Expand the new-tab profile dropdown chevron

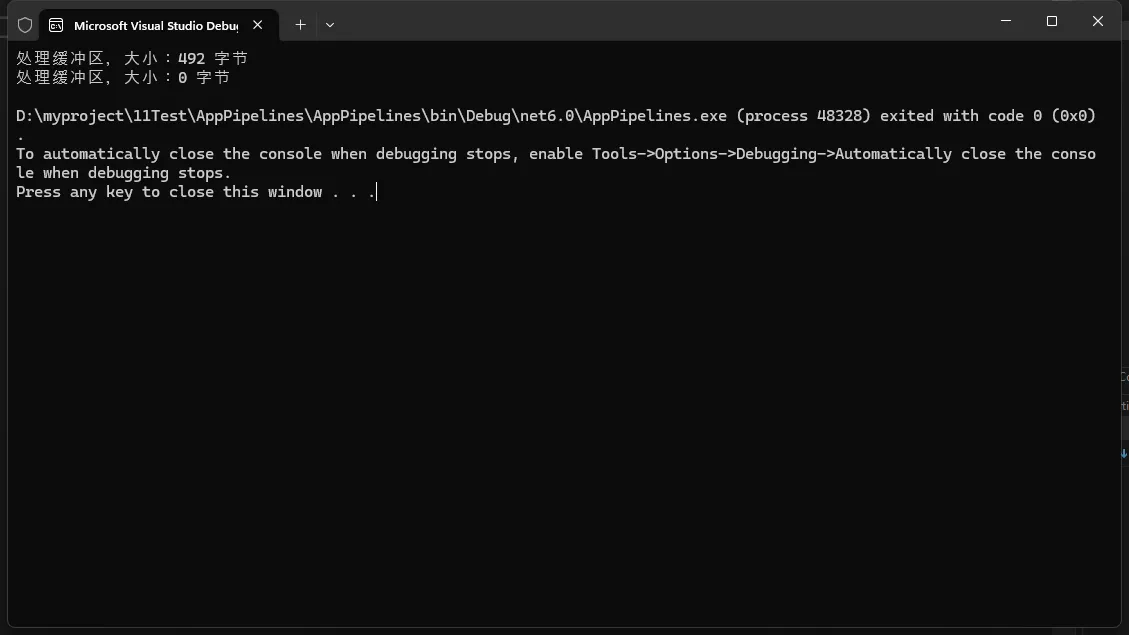click(x=330, y=25)
